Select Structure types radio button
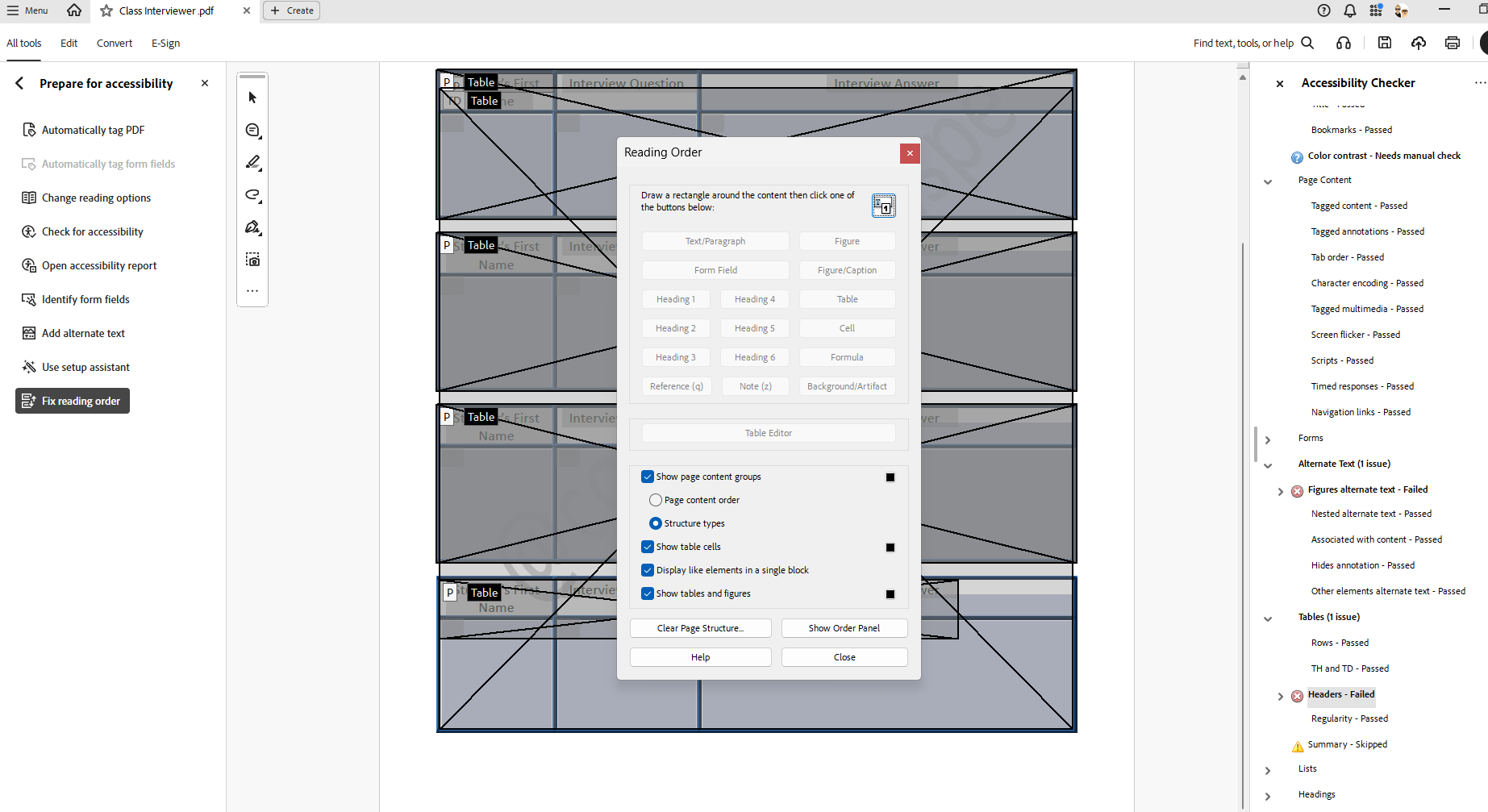1488x812 pixels. [656, 523]
